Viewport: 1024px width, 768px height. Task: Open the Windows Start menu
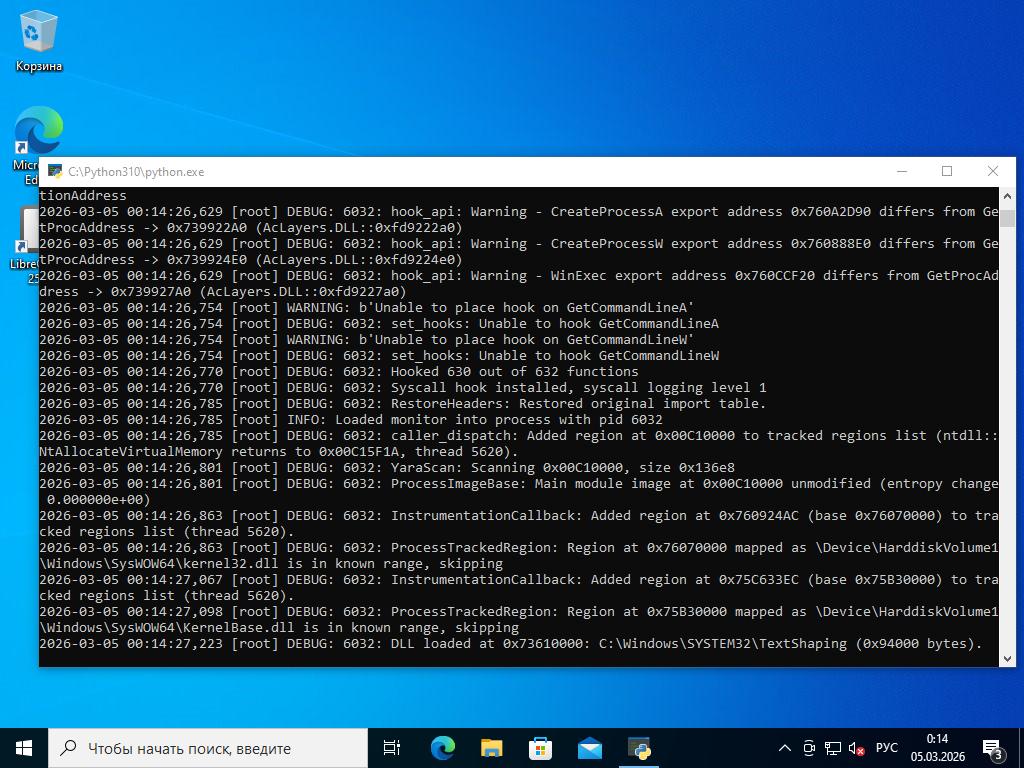(24, 748)
